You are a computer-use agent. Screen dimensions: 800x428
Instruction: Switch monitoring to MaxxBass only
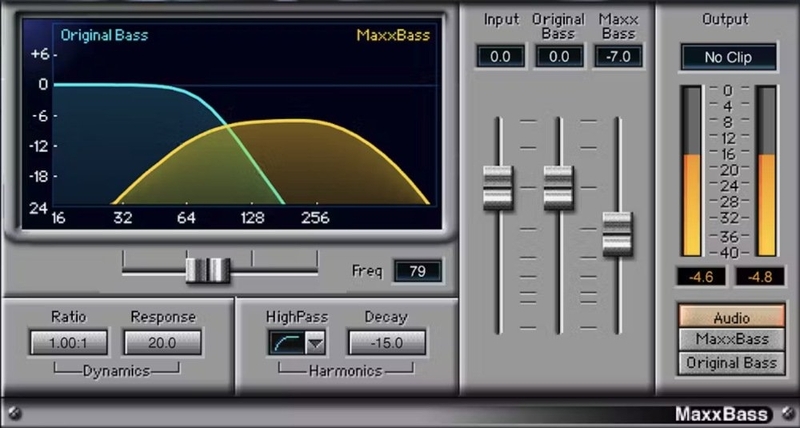point(731,339)
